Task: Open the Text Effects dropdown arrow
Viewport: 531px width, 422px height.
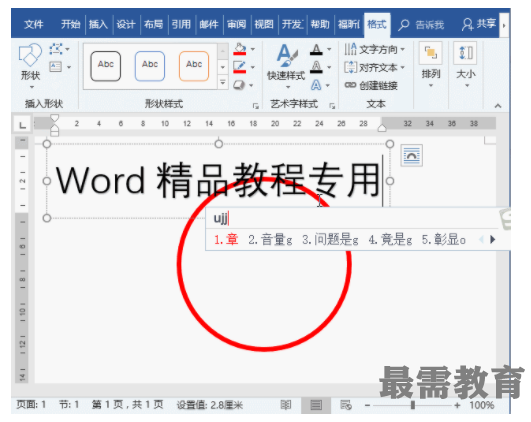Action: (328, 85)
